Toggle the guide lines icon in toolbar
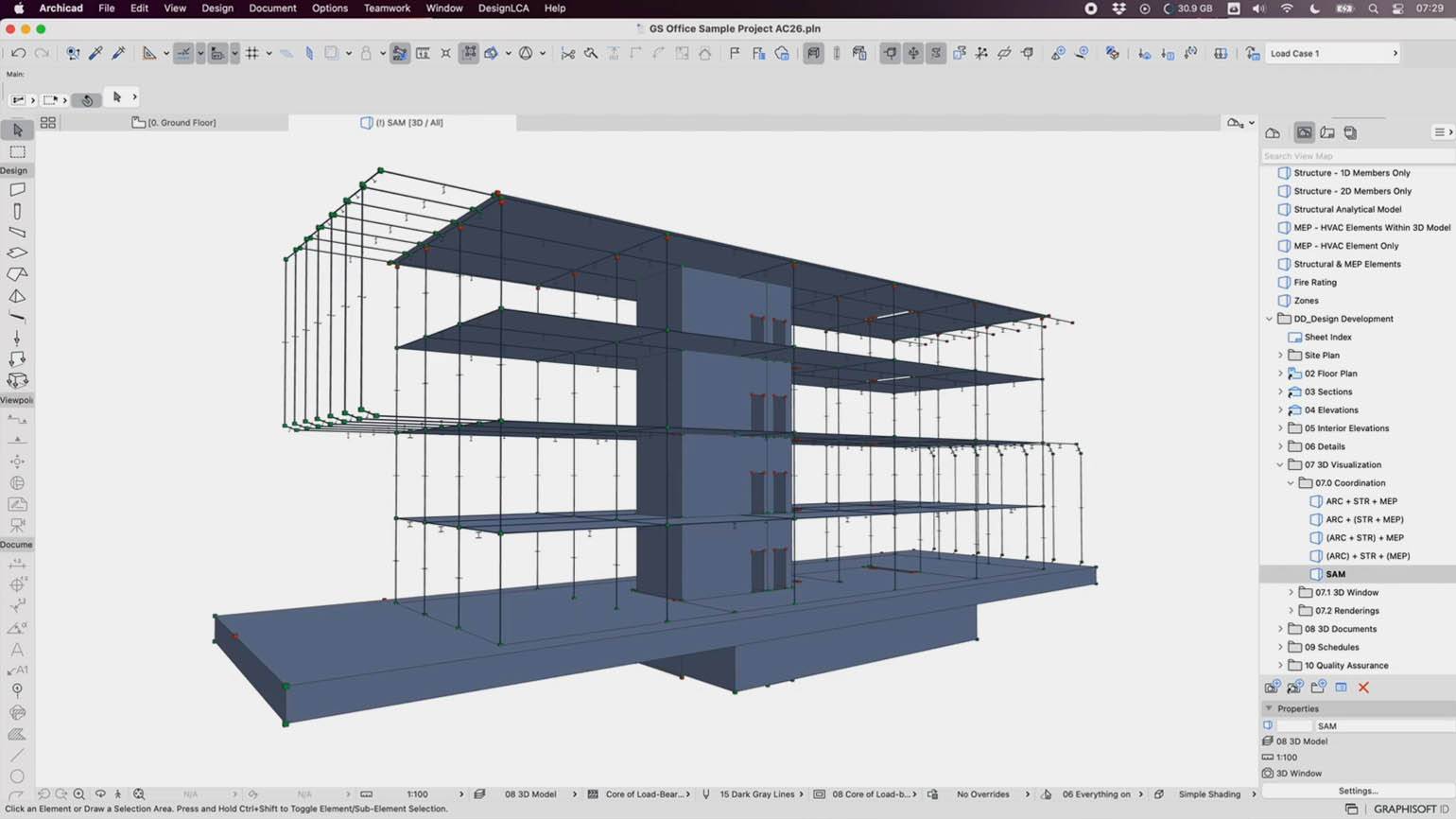 click(x=183, y=53)
